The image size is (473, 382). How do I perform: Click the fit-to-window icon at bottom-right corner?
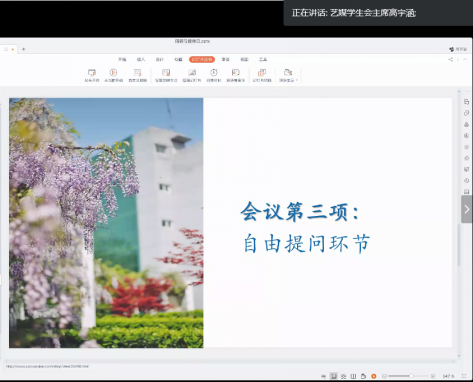[464, 376]
